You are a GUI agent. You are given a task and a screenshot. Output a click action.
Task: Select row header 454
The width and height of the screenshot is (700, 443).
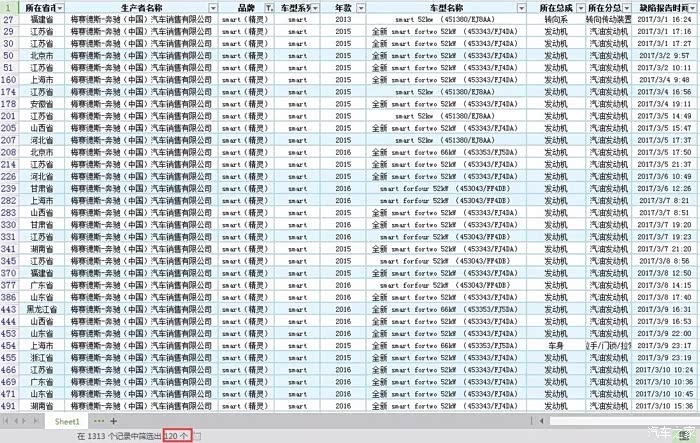[x=8, y=345]
